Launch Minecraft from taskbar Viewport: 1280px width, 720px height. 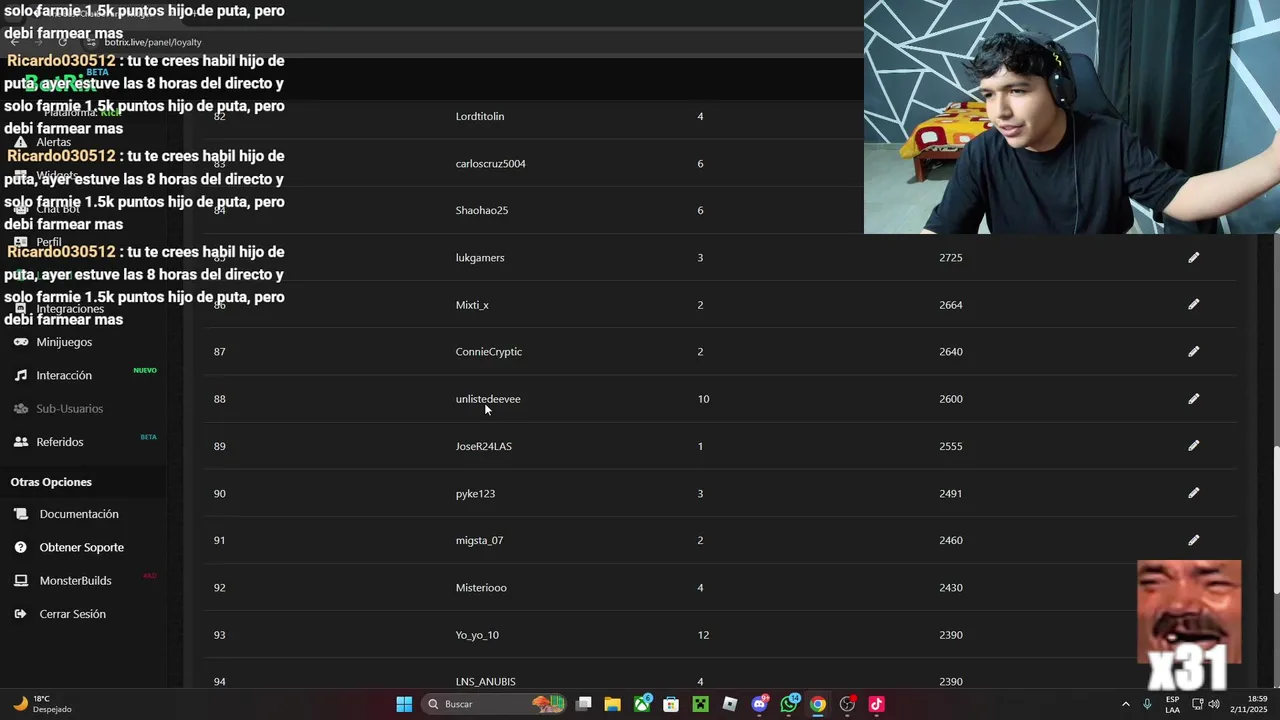coord(701,704)
